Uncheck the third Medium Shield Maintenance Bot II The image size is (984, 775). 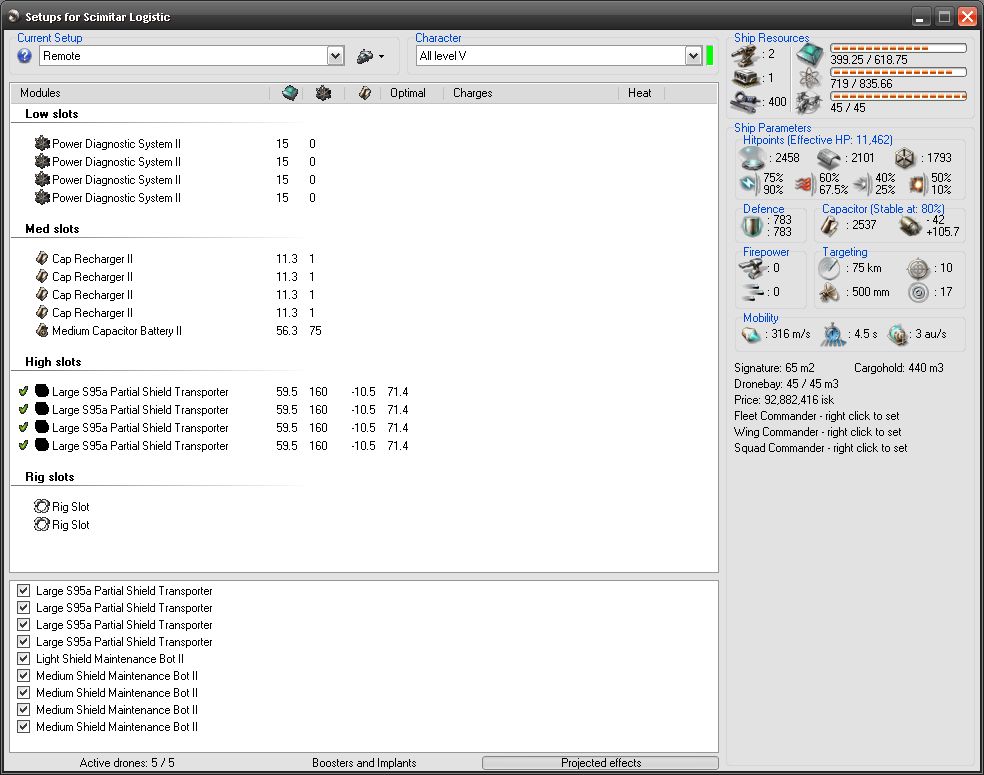[x=23, y=709]
